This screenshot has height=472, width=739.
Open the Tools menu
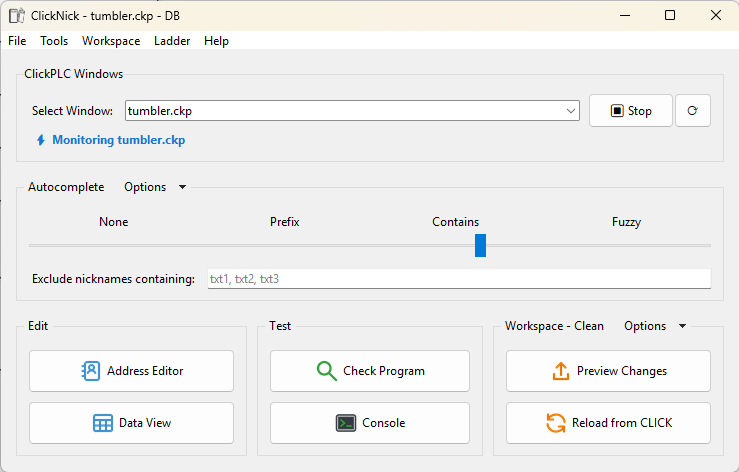click(54, 41)
